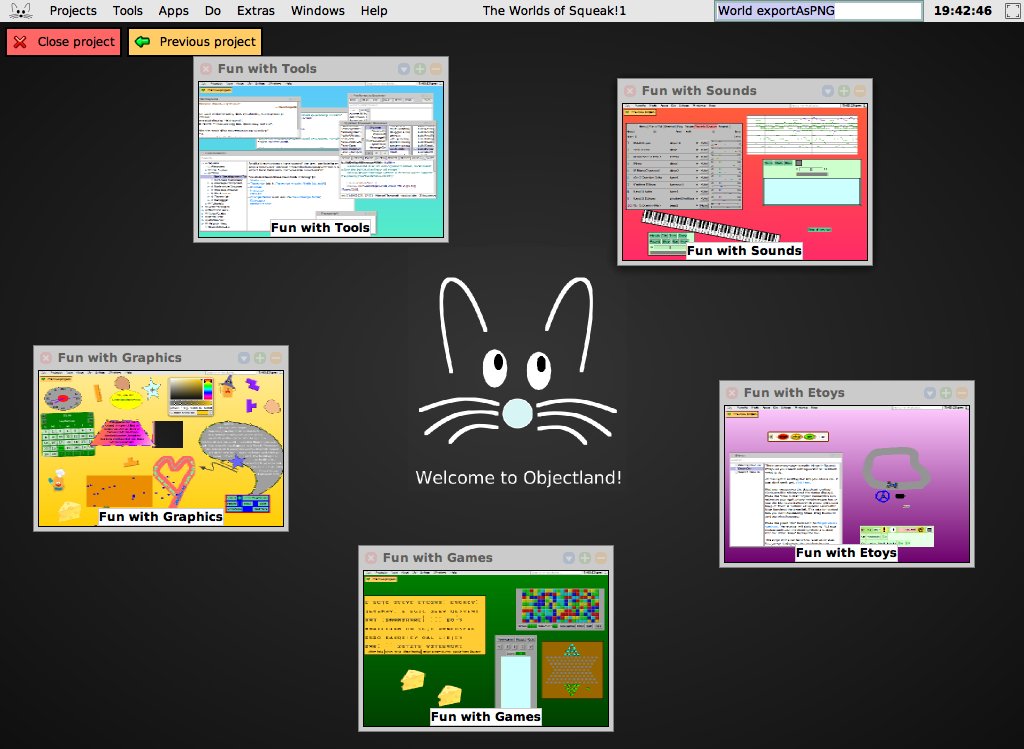
Task: Click the Fun with Graphics title bar text
Action: point(120,358)
